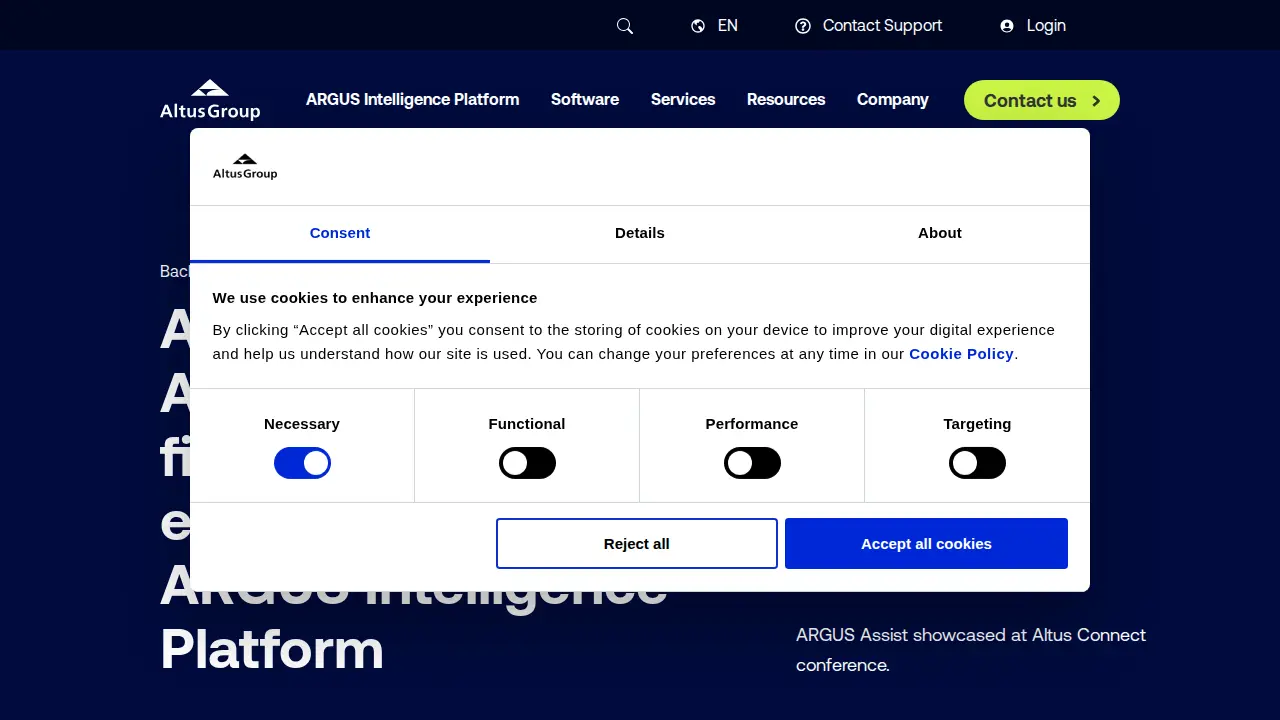Select the Consent tab
The width and height of the screenshot is (1280, 720).
click(x=340, y=234)
